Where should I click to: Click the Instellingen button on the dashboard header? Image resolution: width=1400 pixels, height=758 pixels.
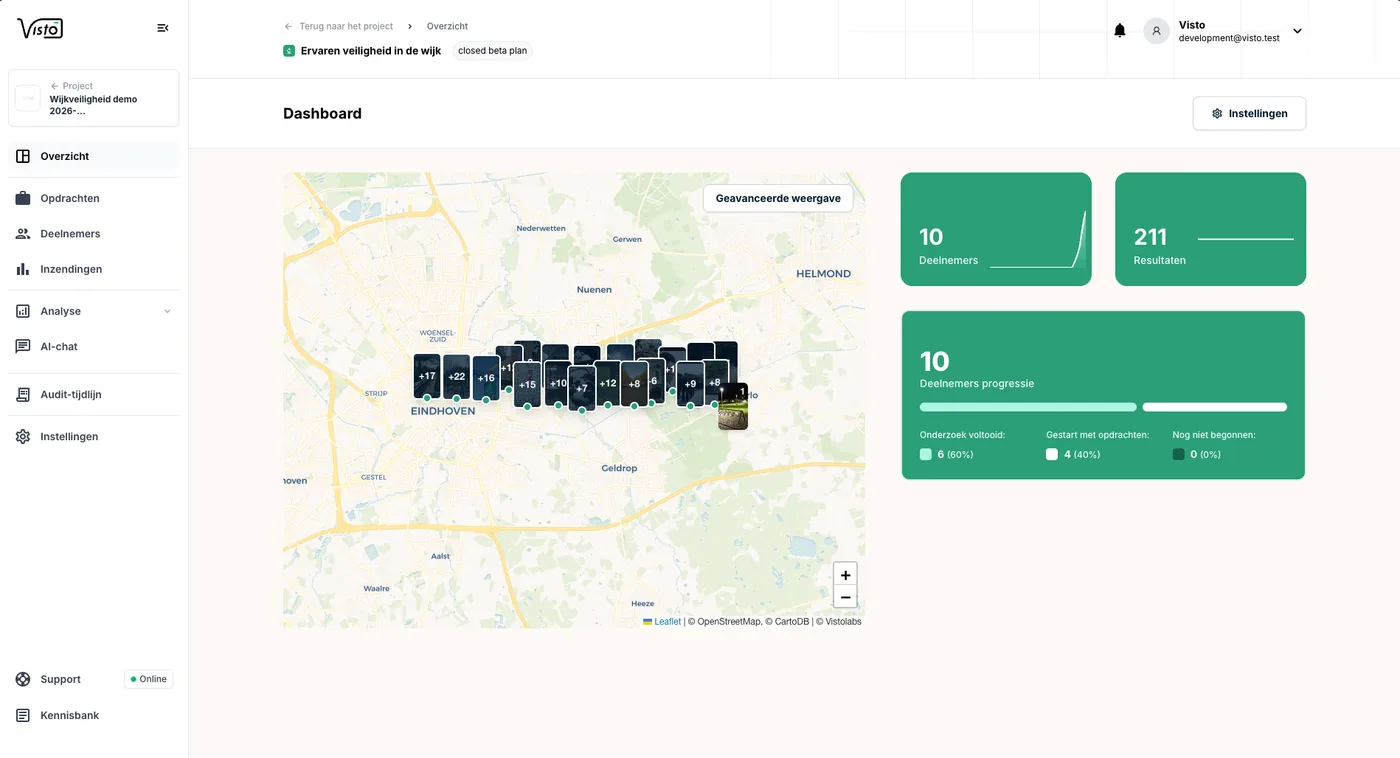1249,114
